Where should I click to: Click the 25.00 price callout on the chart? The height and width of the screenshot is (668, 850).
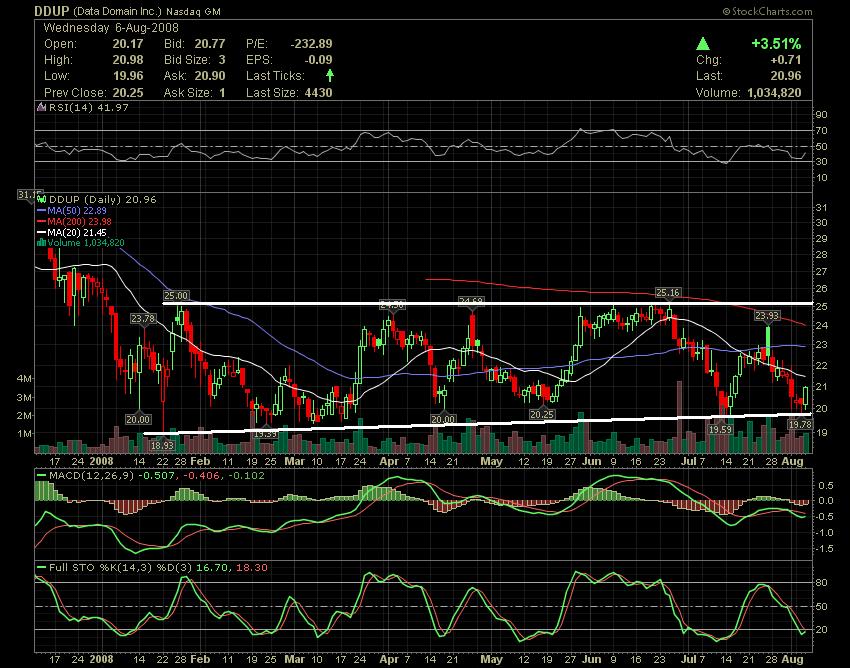176,296
